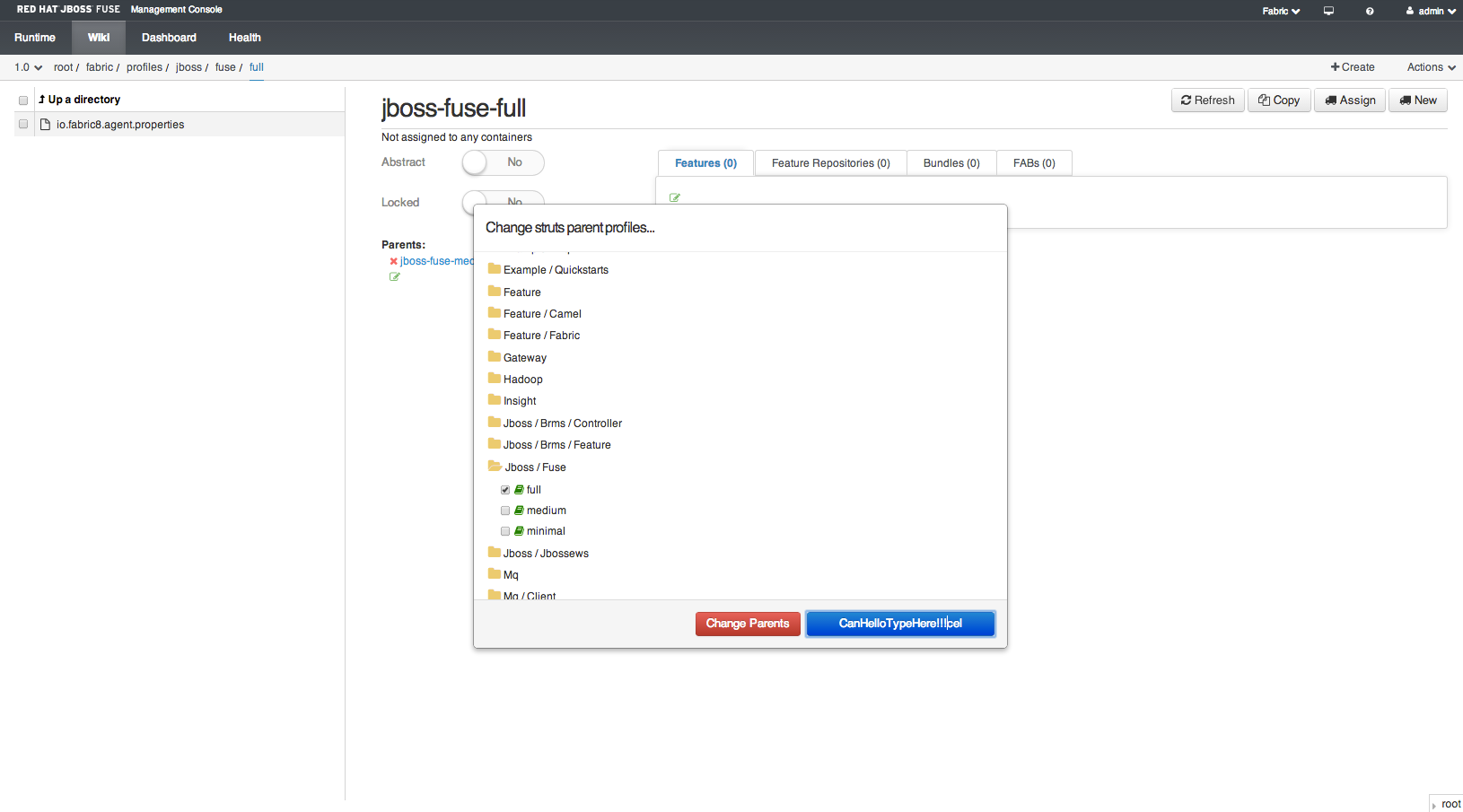Expand the Feature / Camel folder
Image resolution: width=1463 pixels, height=812 pixels.
coord(535,314)
